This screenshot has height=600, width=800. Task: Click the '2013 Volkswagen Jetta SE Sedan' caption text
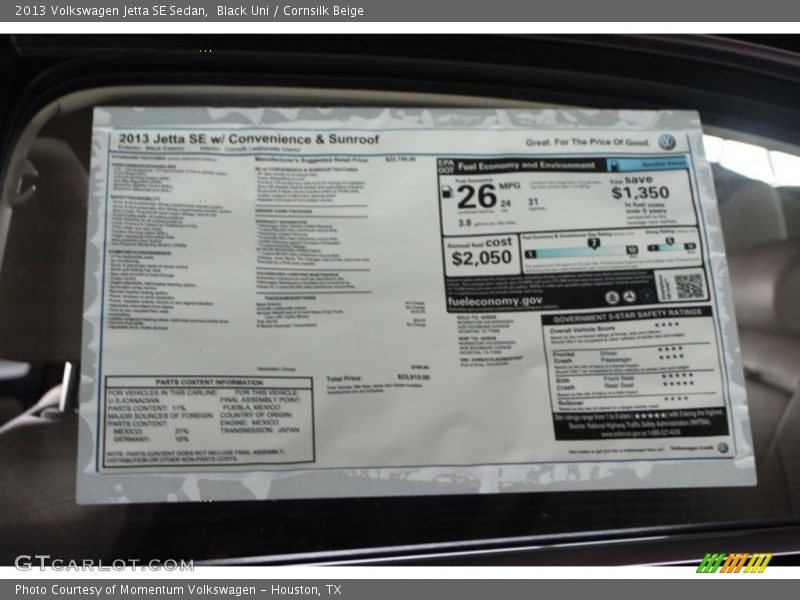[111, 10]
